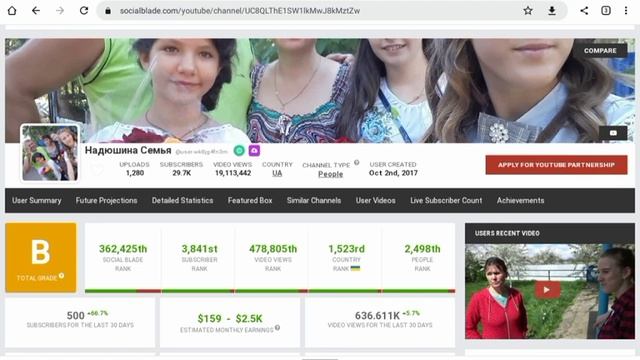Click the Надюшина Семья channel name
This screenshot has width=640, height=360.
pyautogui.click(x=128, y=150)
